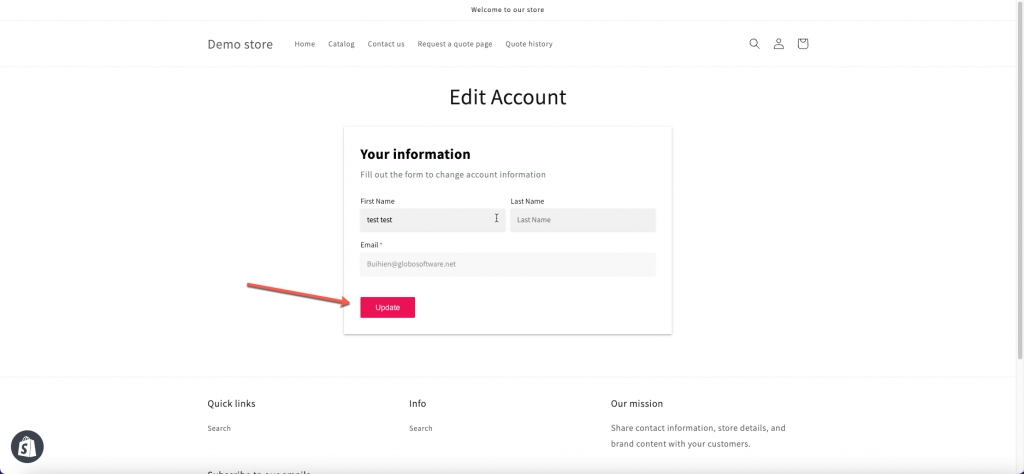Screen dimensions: 1024x474
Task: Click the account profile icon
Action: 778,44
